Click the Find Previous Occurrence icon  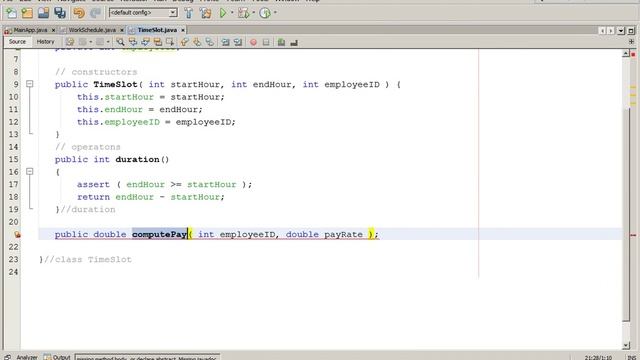[x=133, y=42]
